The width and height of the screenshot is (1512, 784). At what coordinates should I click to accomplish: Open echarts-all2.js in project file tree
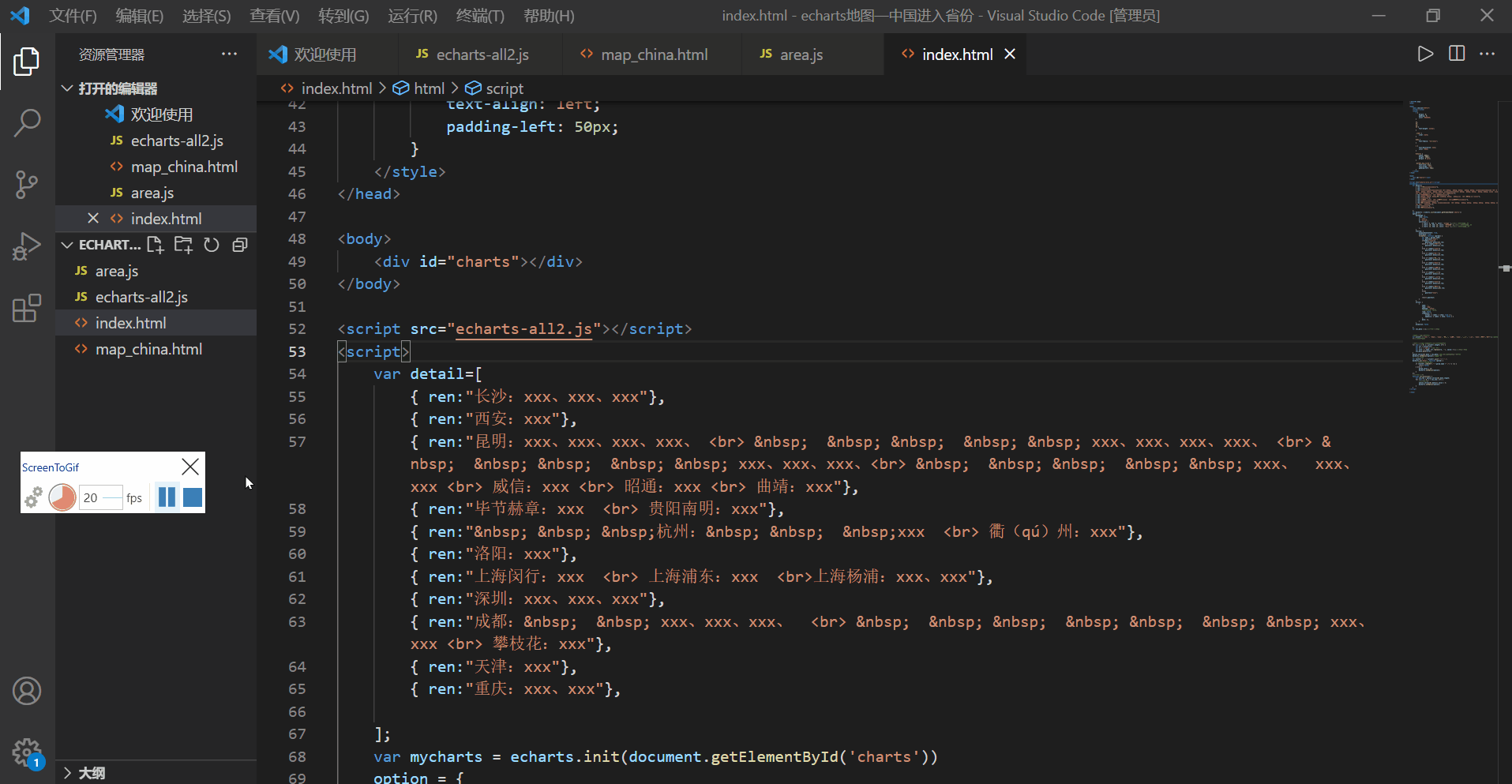pos(156,297)
